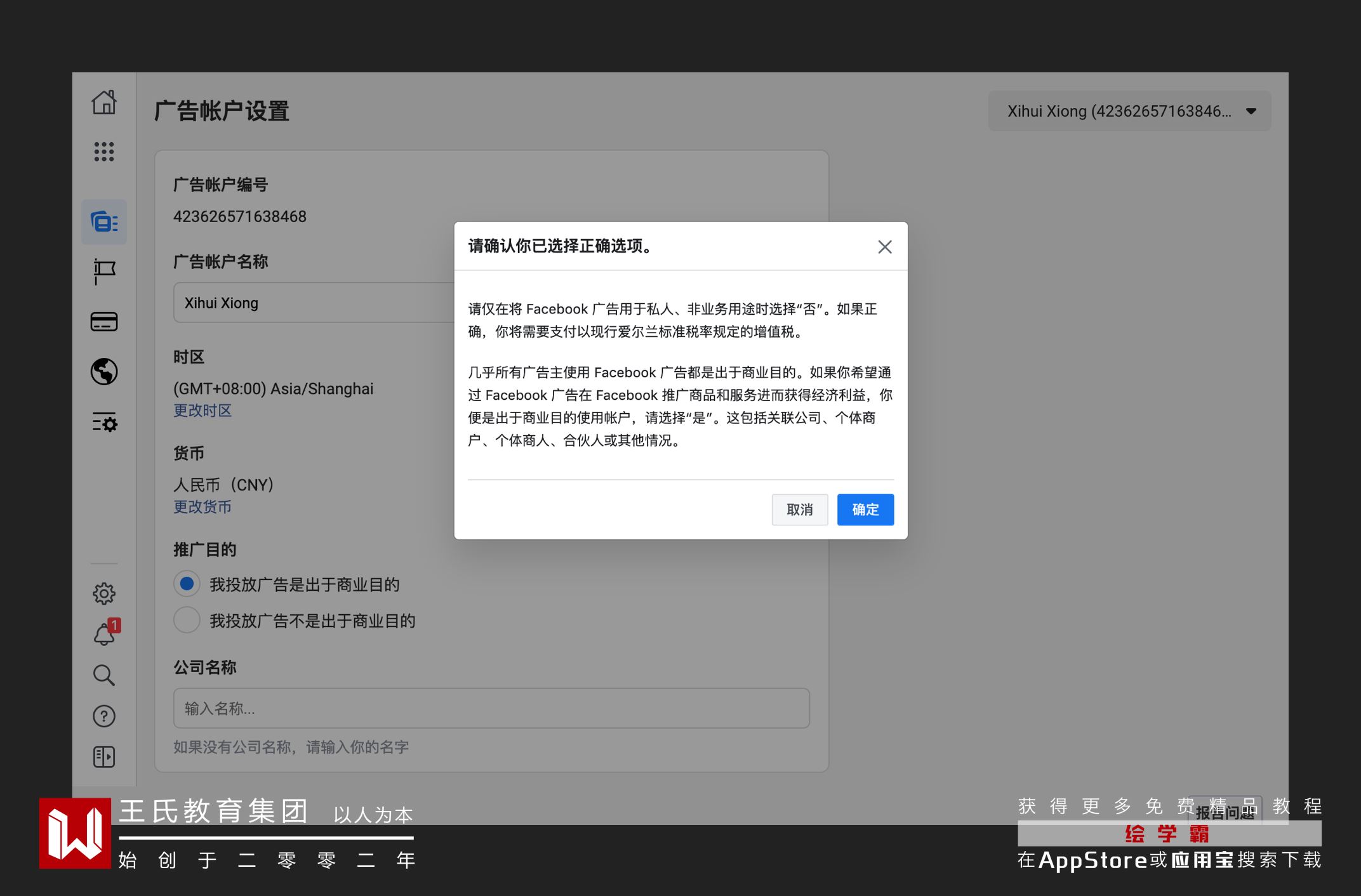Click the 取消 button in dialog
Viewport: 1361px width, 896px height.
799,510
